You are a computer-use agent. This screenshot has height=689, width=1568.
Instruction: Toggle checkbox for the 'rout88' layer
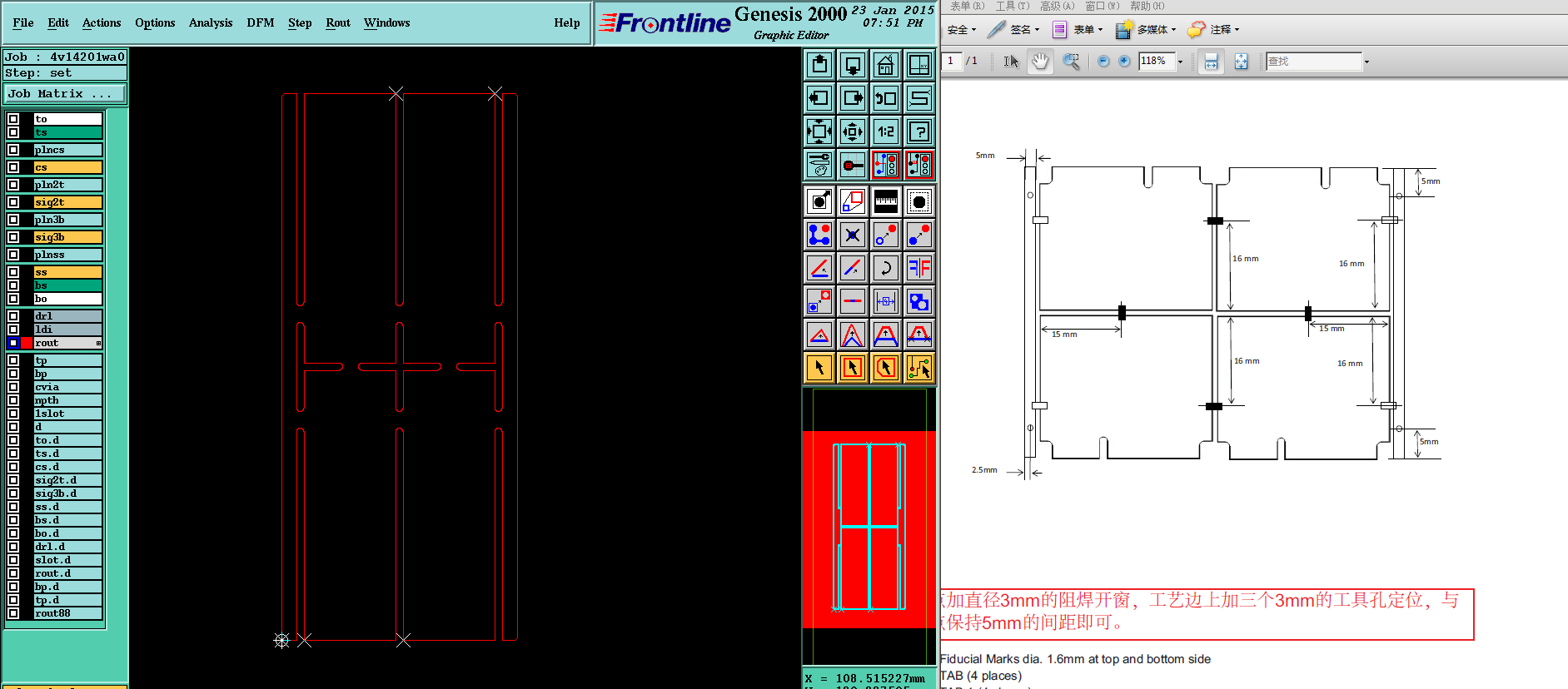pyautogui.click(x=13, y=613)
